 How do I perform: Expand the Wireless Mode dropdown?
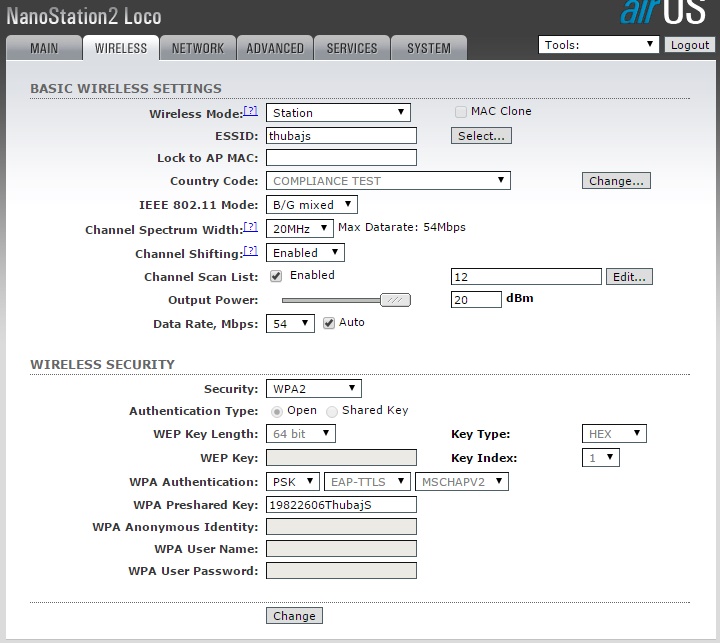338,113
